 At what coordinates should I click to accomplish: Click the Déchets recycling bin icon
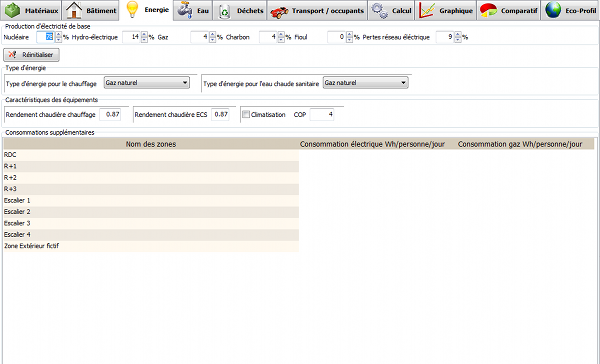[x=225, y=11]
